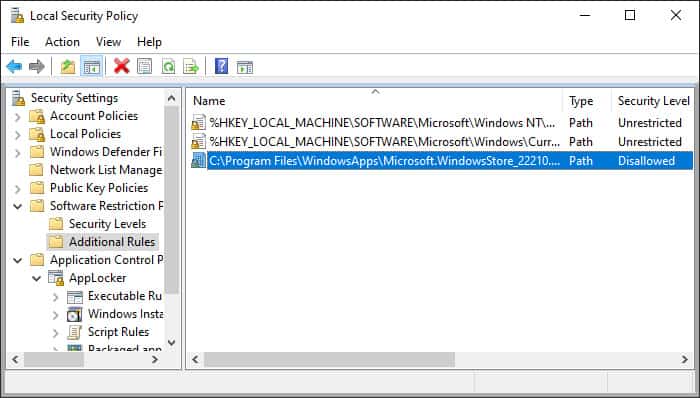700x398 pixels.
Task: Toggle the Show/Hide Console Tree icon
Action: 92,67
